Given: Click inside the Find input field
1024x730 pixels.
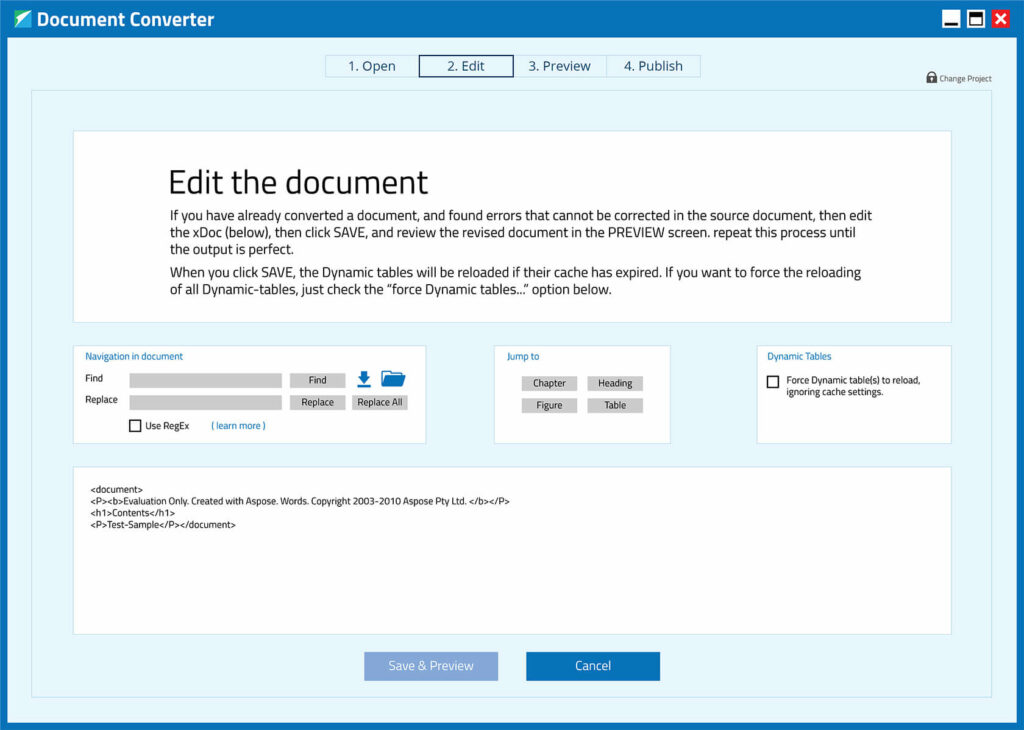Looking at the screenshot, I should pos(205,380).
